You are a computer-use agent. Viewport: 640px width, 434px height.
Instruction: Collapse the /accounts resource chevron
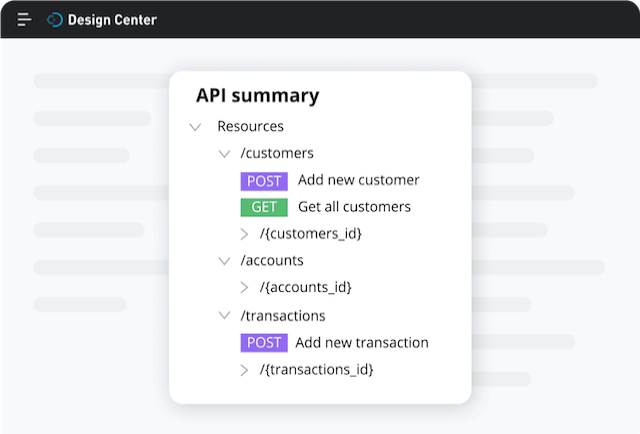click(224, 261)
